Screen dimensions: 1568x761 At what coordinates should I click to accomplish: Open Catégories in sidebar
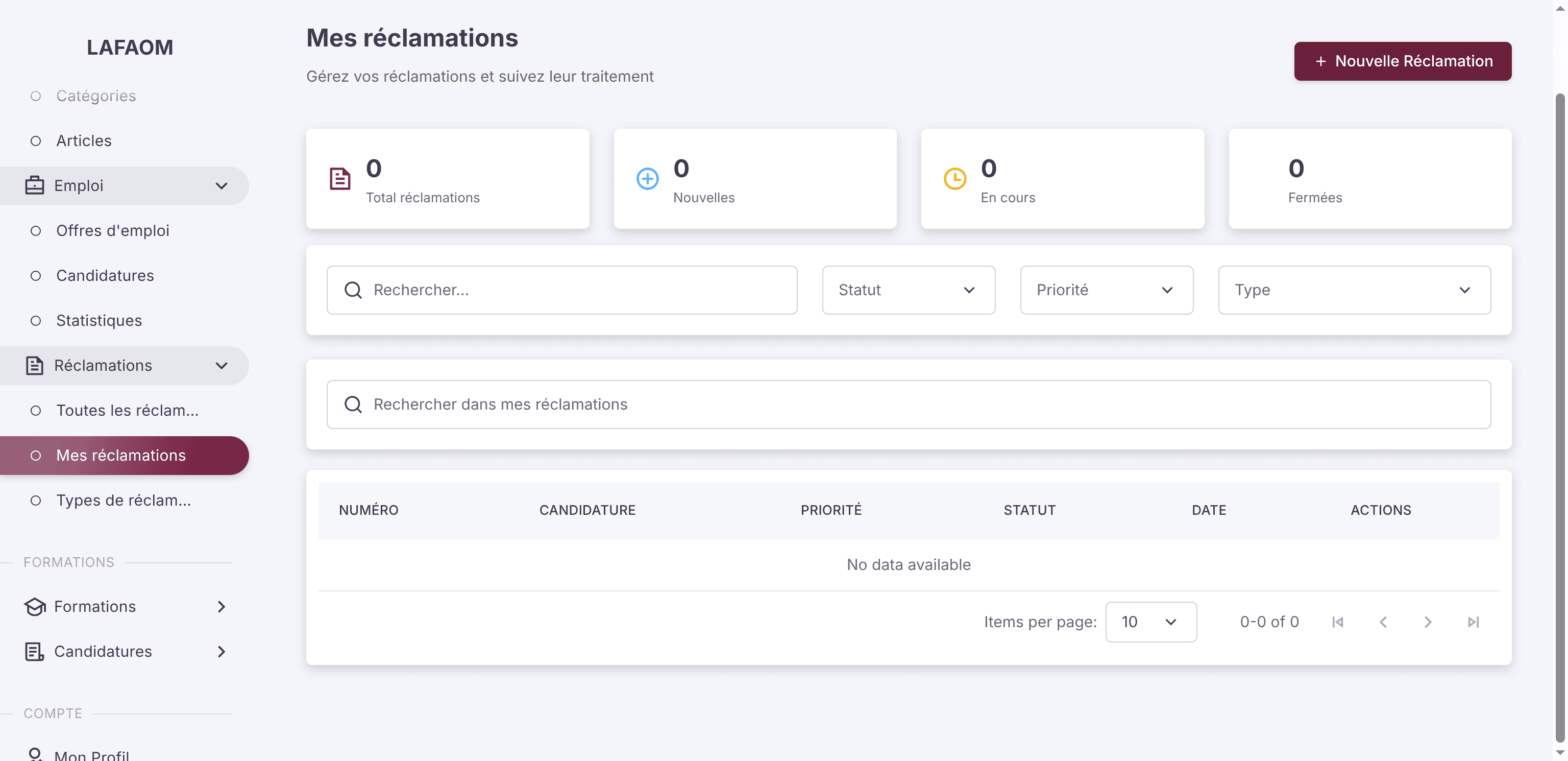pos(95,96)
